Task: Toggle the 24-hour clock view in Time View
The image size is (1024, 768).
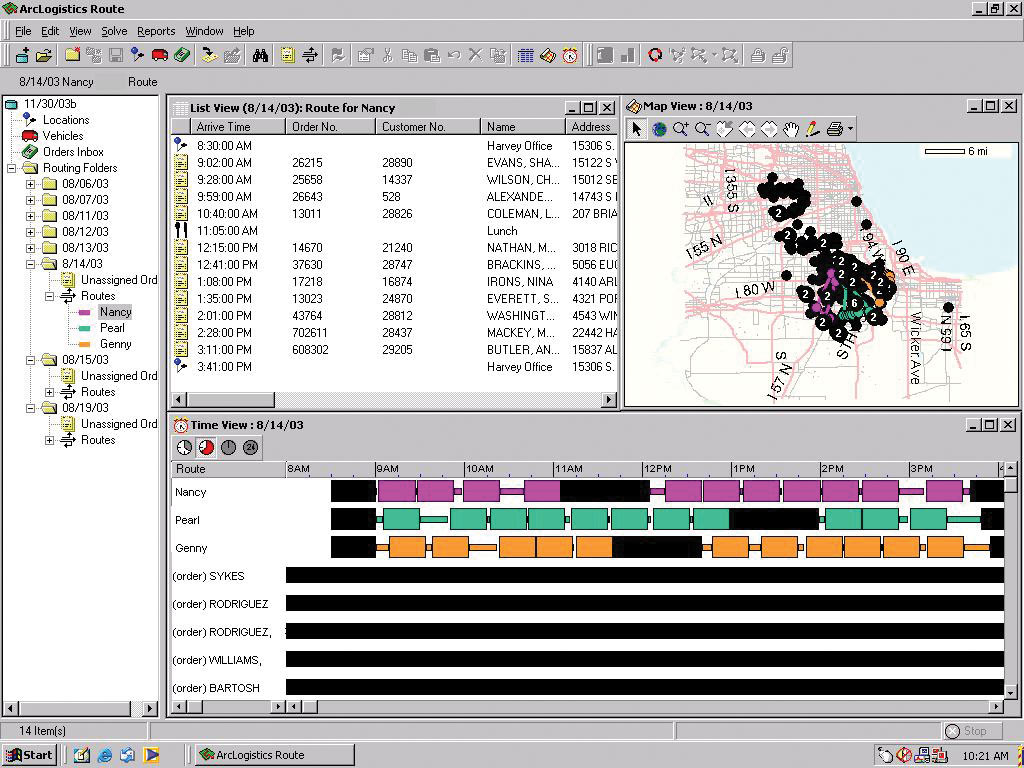Action: (x=250, y=447)
